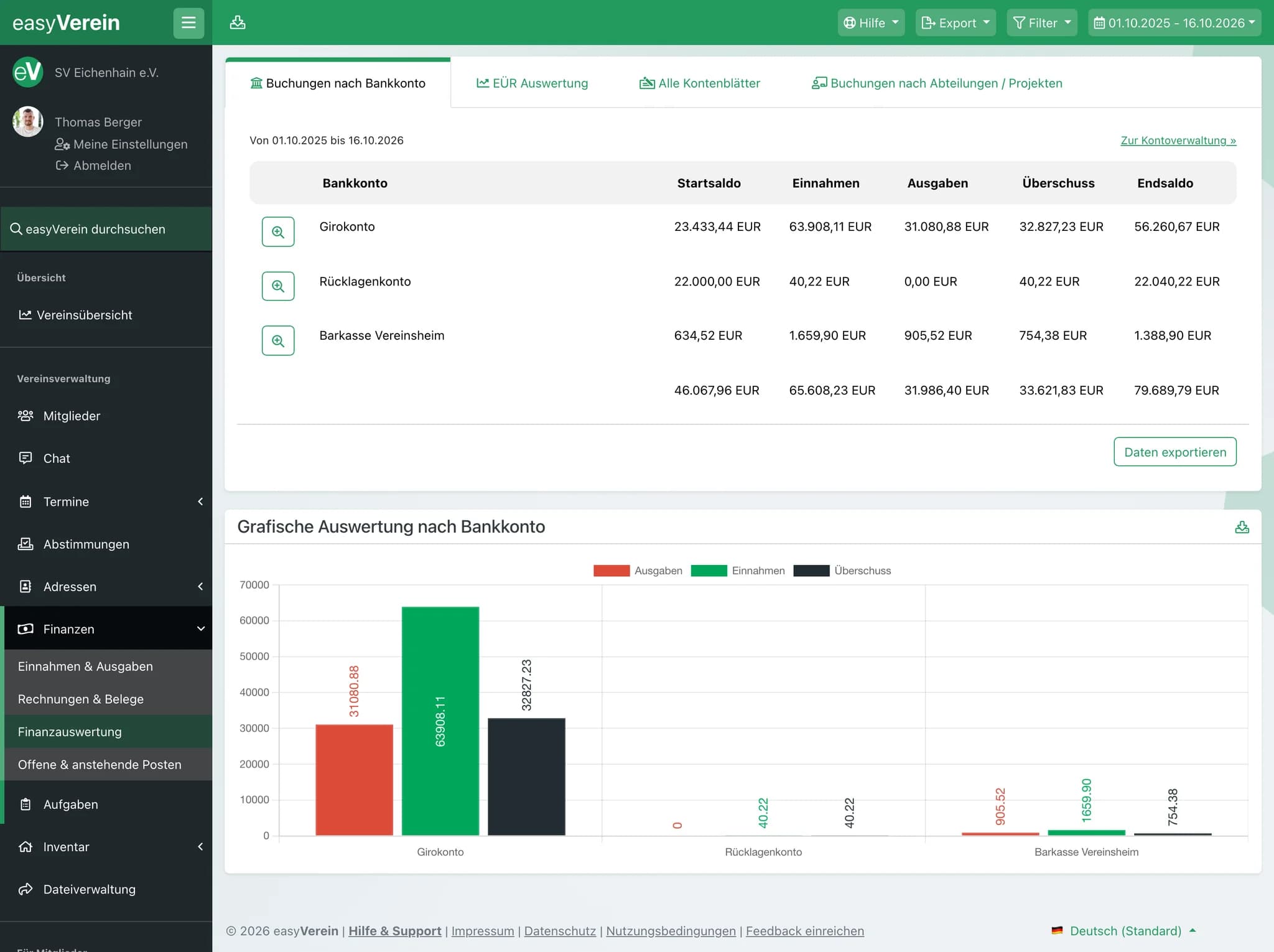Click the Thomas Berger profile avatar
1274x952 pixels.
(x=28, y=121)
